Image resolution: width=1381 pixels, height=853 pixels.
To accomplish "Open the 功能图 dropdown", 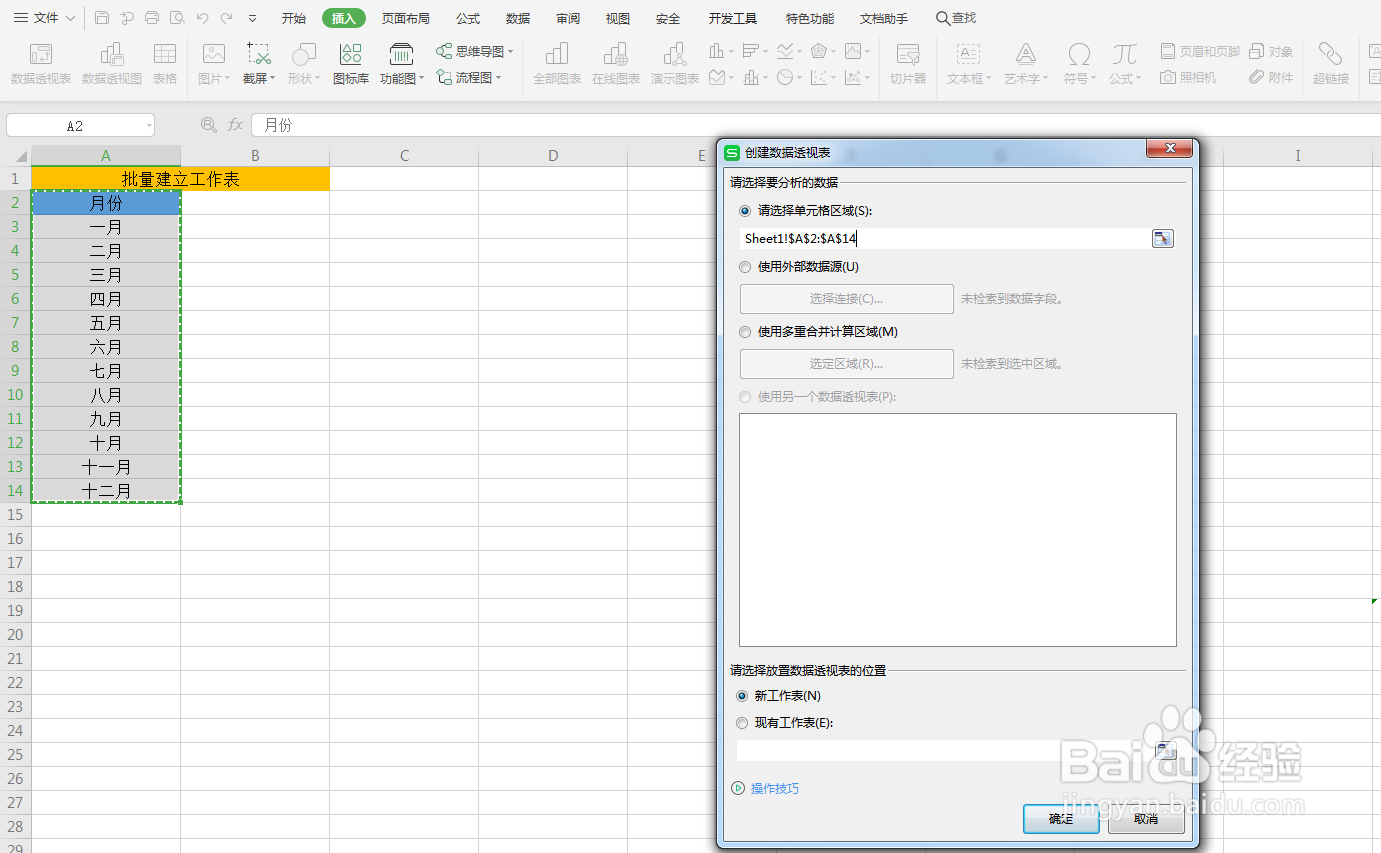I will point(421,78).
